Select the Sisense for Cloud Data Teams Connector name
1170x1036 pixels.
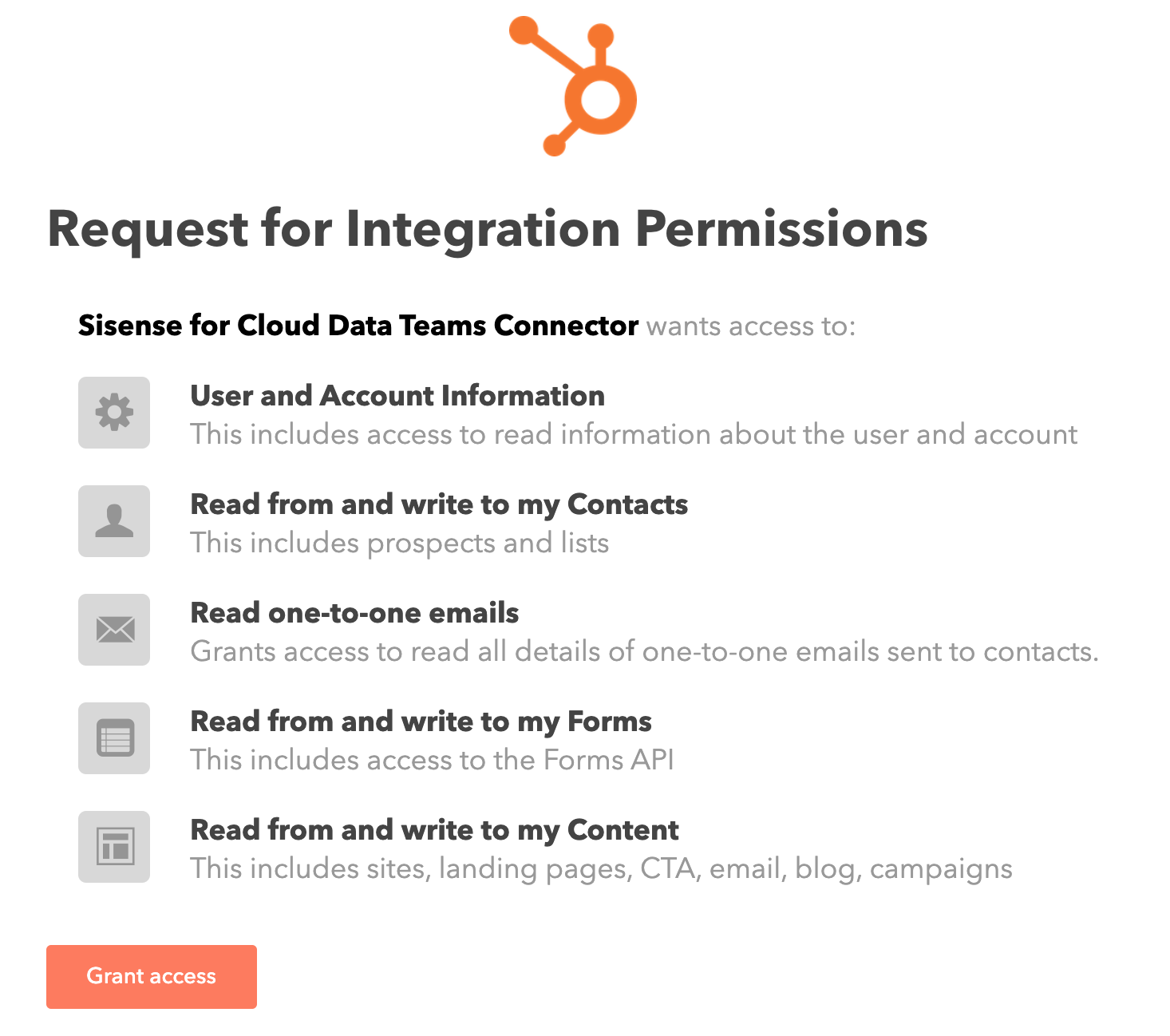pyautogui.click(x=358, y=326)
